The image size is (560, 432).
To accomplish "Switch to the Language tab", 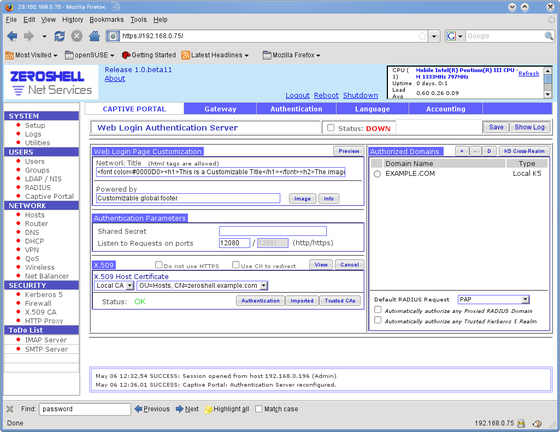I will click(x=372, y=109).
